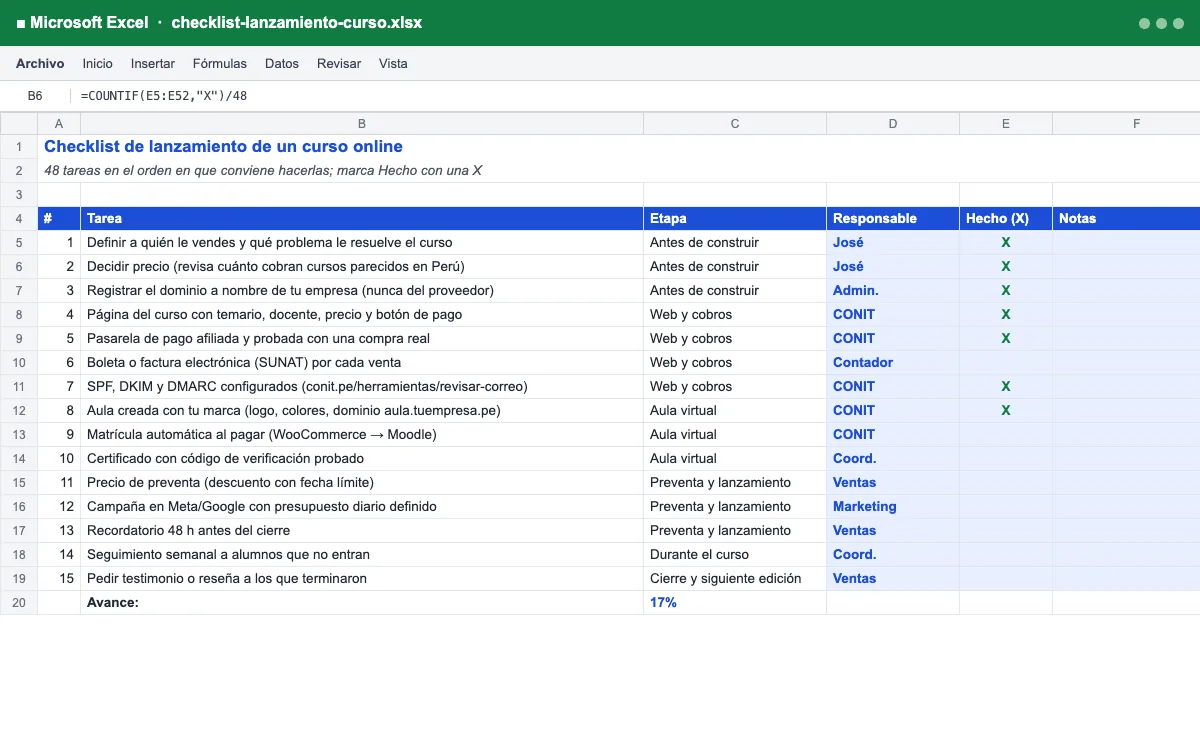
Task: Click task number 12 cell
Action: (x=59, y=506)
